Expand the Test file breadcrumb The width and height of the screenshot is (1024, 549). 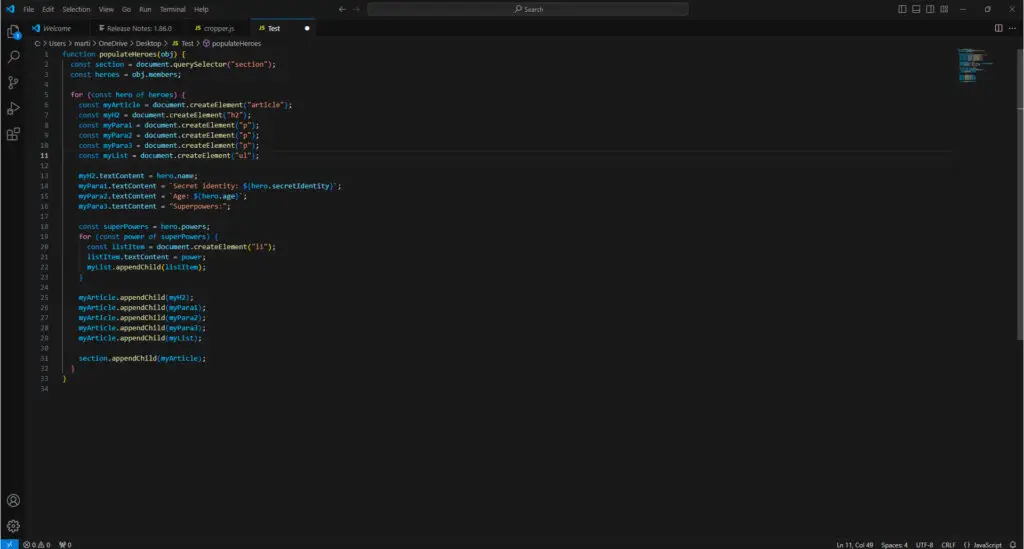click(183, 43)
